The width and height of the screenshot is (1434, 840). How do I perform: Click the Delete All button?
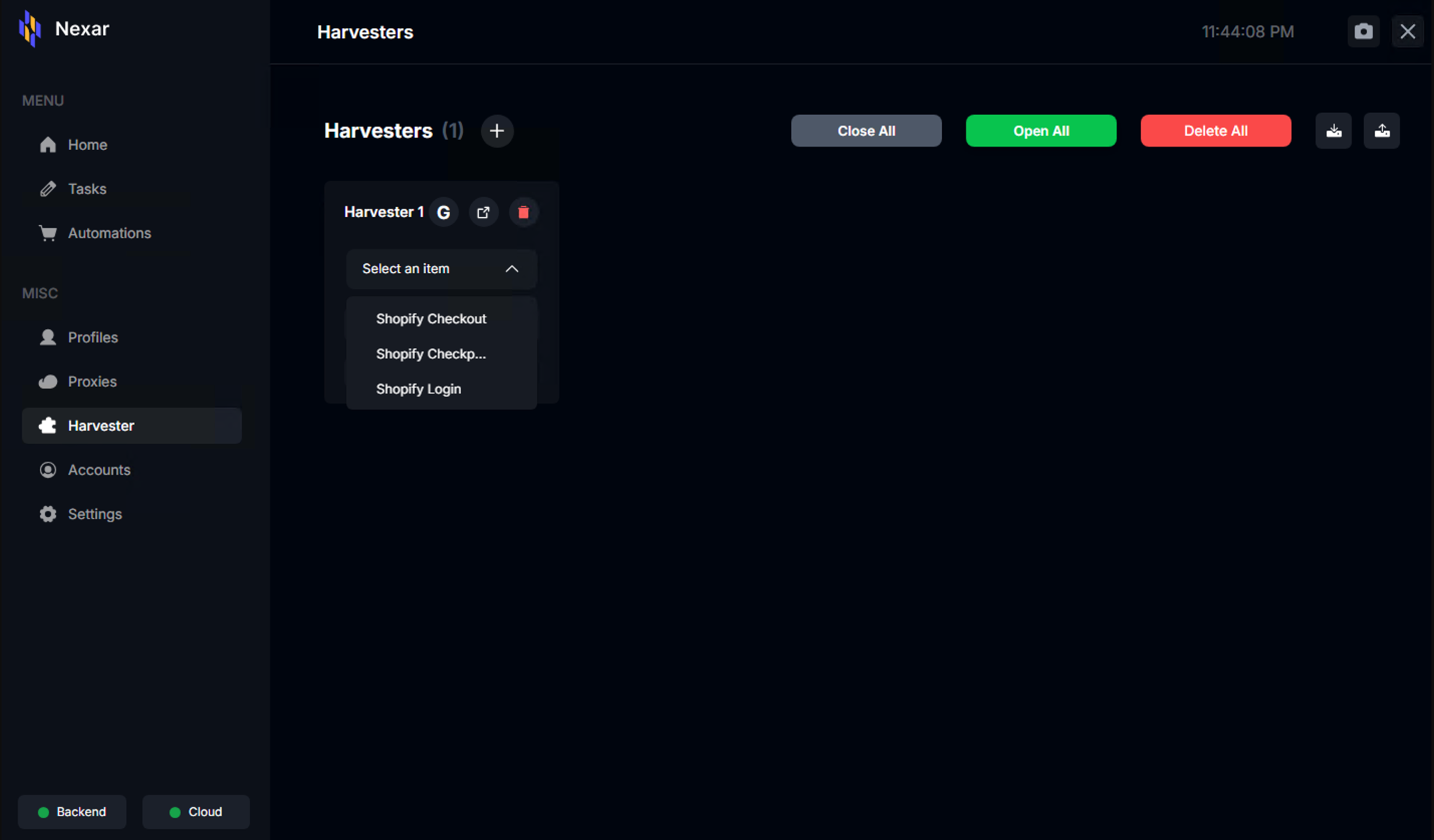pos(1216,131)
